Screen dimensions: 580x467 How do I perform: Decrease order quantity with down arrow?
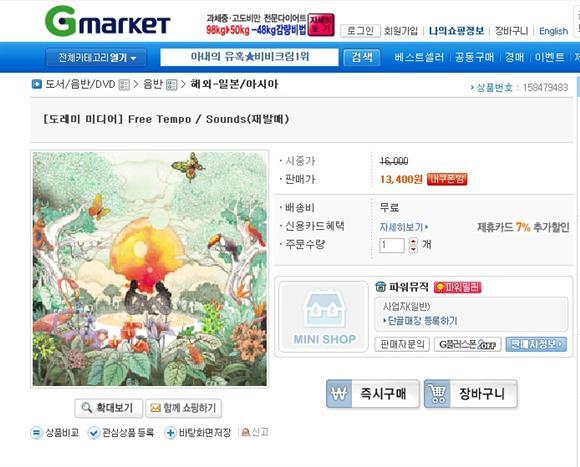click(413, 249)
